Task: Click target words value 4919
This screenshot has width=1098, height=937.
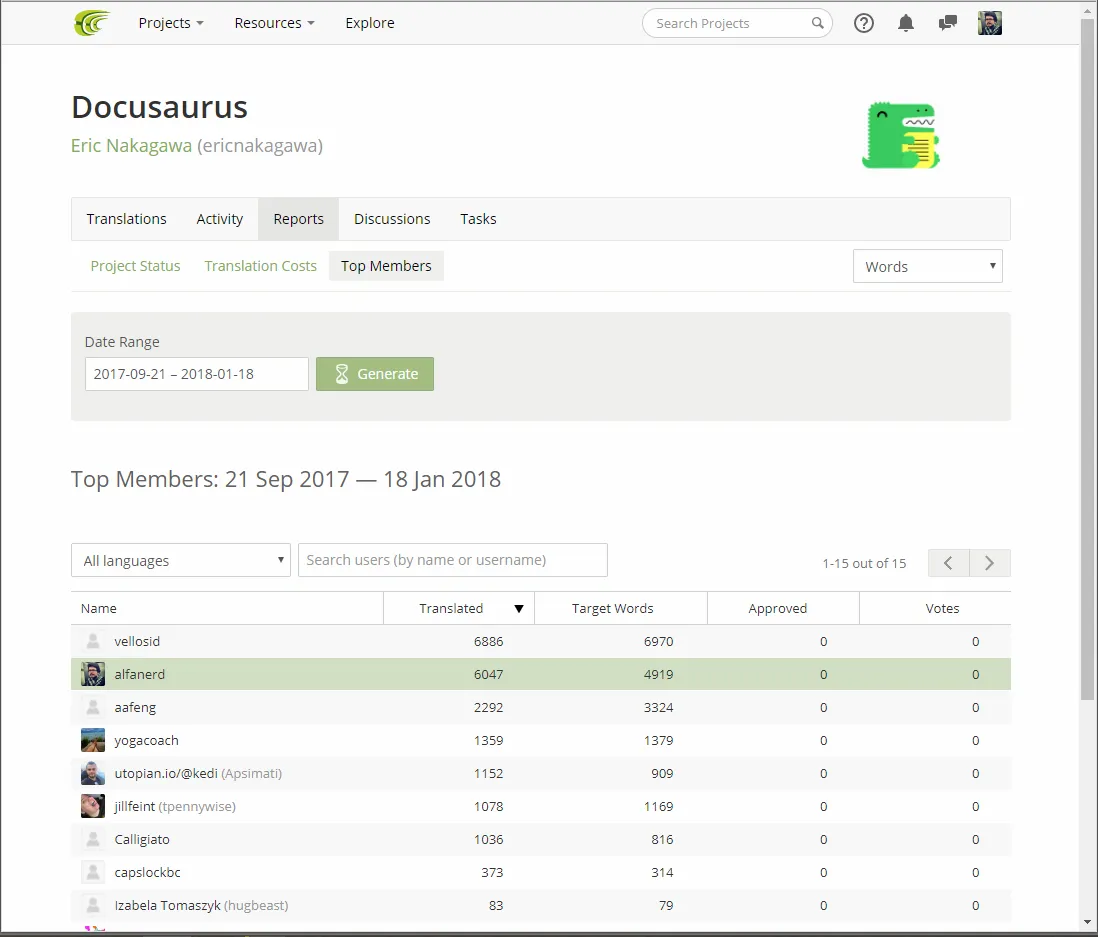Action: pyautogui.click(x=659, y=674)
